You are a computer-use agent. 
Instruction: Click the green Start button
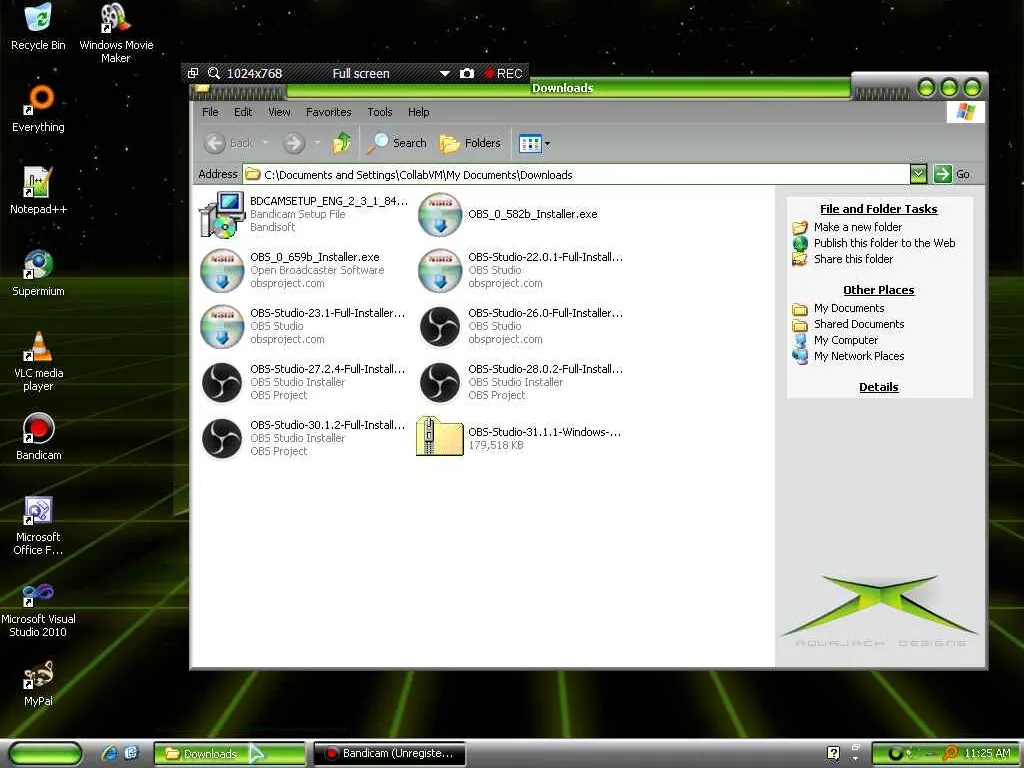point(45,753)
